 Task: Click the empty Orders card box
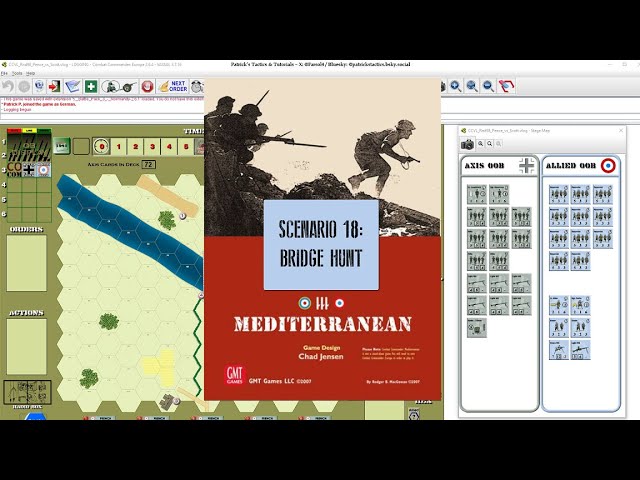[27, 263]
